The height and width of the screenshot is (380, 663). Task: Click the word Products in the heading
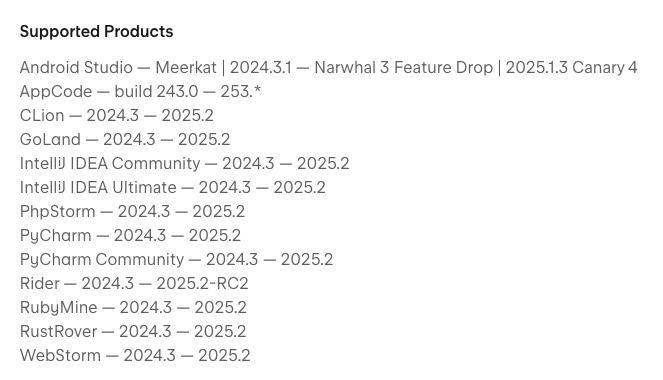tap(139, 32)
